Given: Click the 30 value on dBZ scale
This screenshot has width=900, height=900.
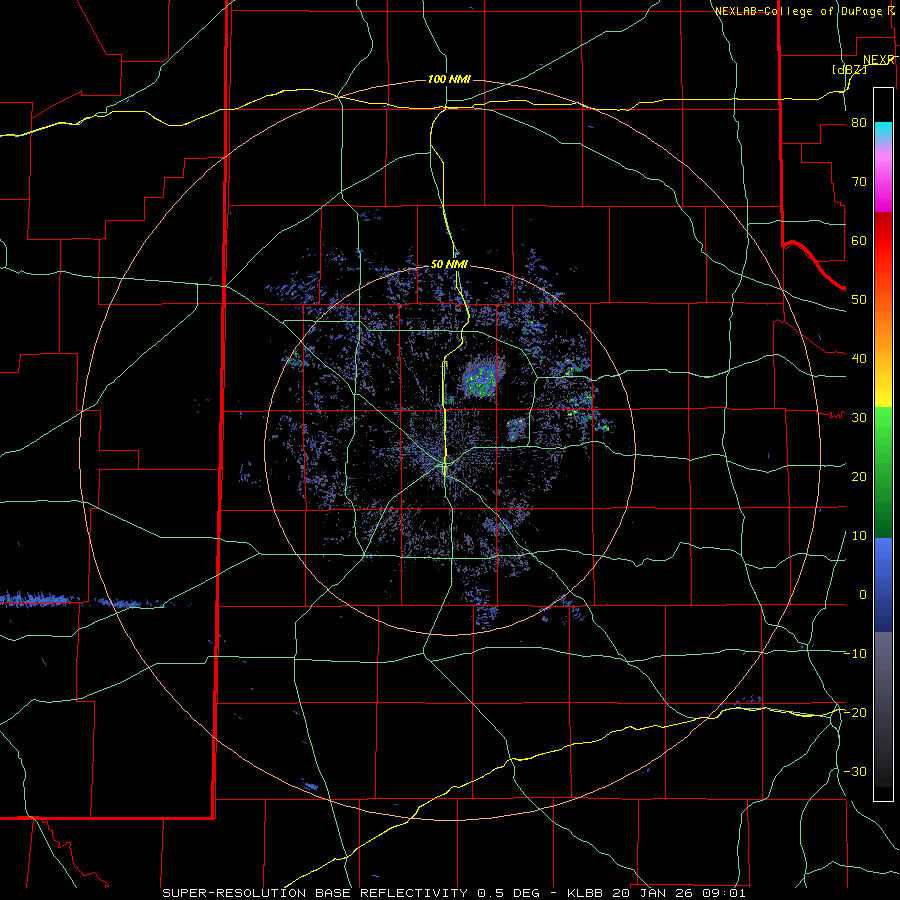Looking at the screenshot, I should 859,418.
